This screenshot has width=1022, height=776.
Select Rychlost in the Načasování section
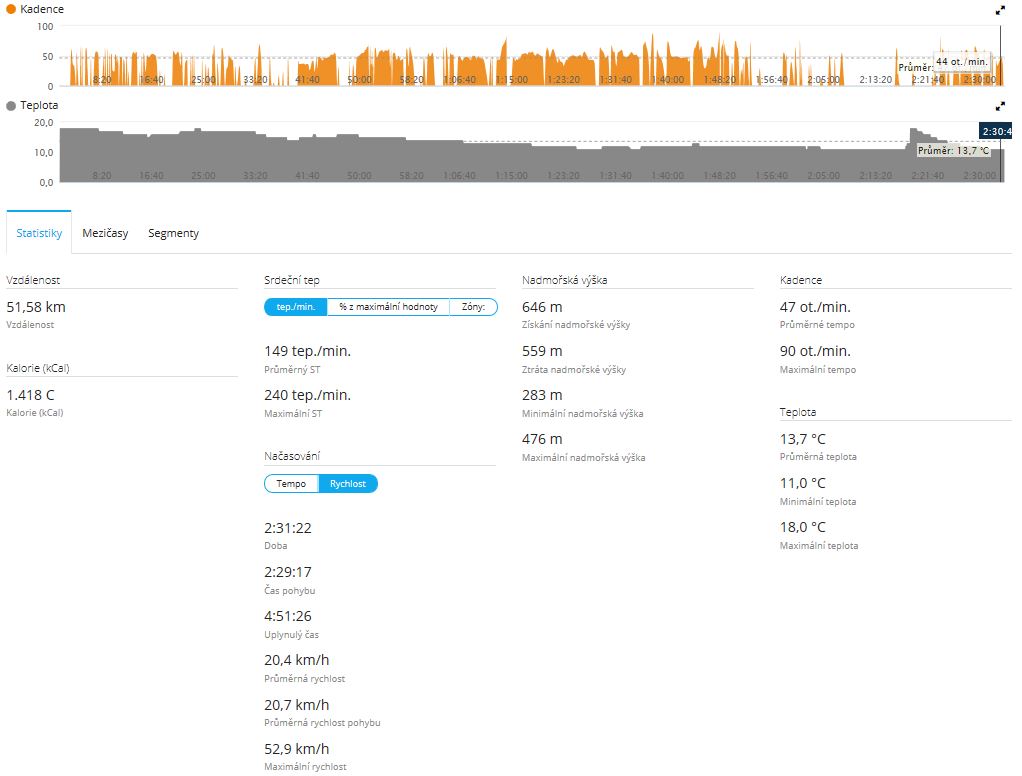coord(348,484)
